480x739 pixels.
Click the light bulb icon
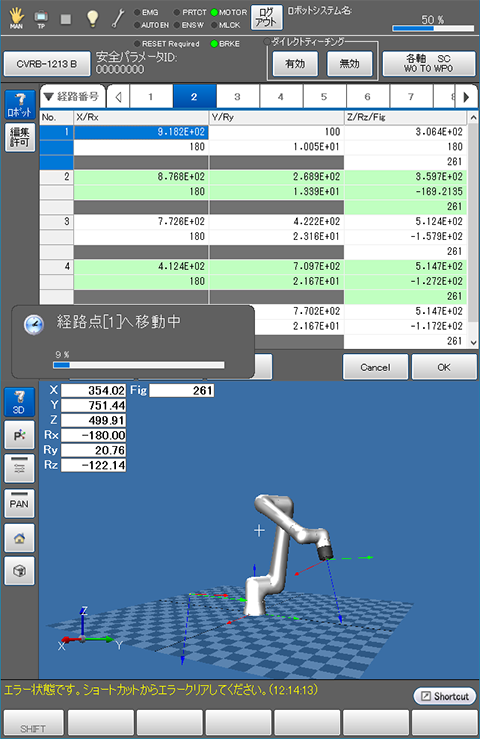point(92,18)
